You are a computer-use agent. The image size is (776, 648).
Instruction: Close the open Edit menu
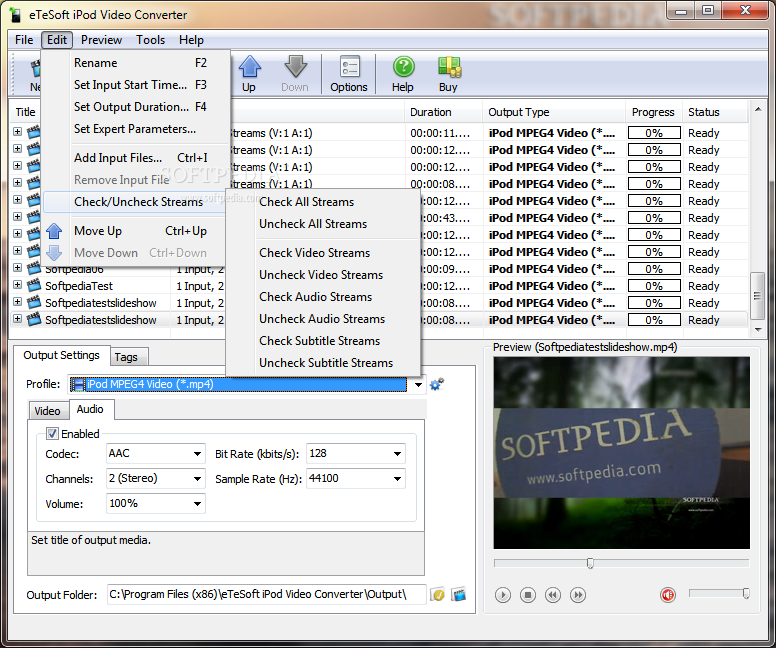click(57, 40)
